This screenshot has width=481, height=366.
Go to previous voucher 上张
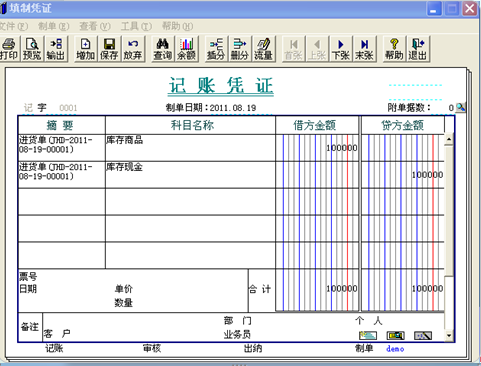(x=317, y=49)
